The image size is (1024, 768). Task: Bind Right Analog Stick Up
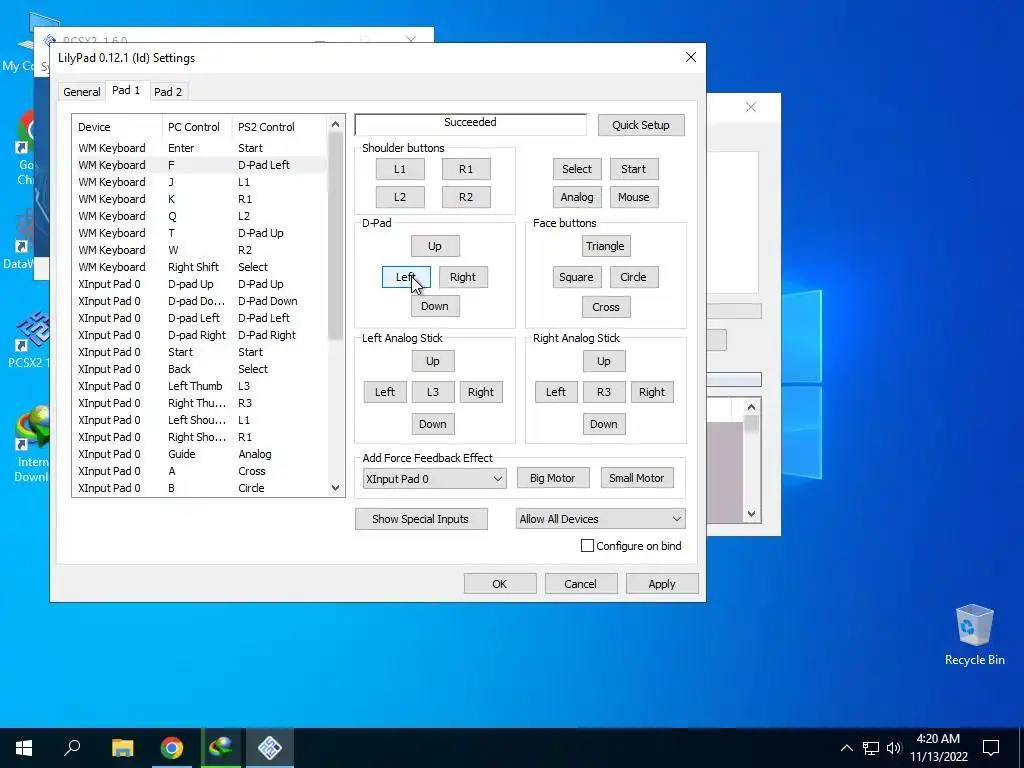click(x=604, y=361)
